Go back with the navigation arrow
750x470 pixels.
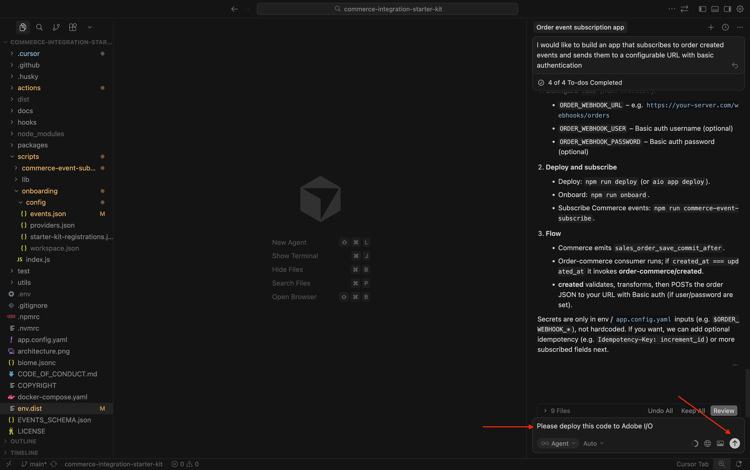point(234,9)
